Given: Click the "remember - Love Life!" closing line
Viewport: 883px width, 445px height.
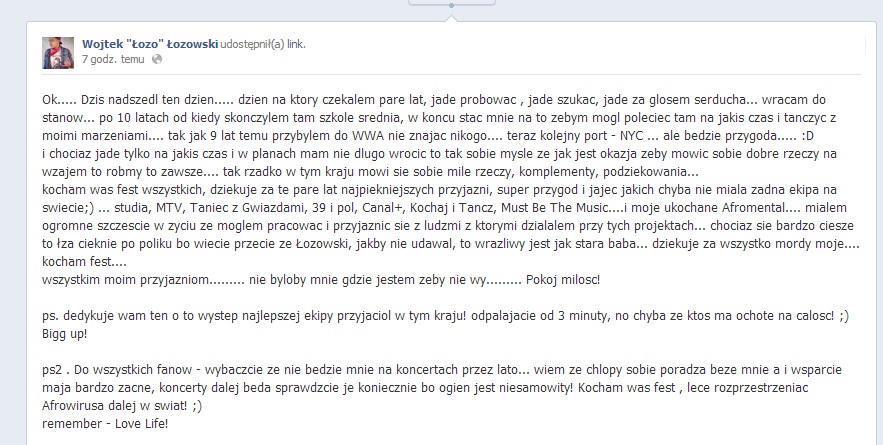Looking at the screenshot, I should 105,424.
